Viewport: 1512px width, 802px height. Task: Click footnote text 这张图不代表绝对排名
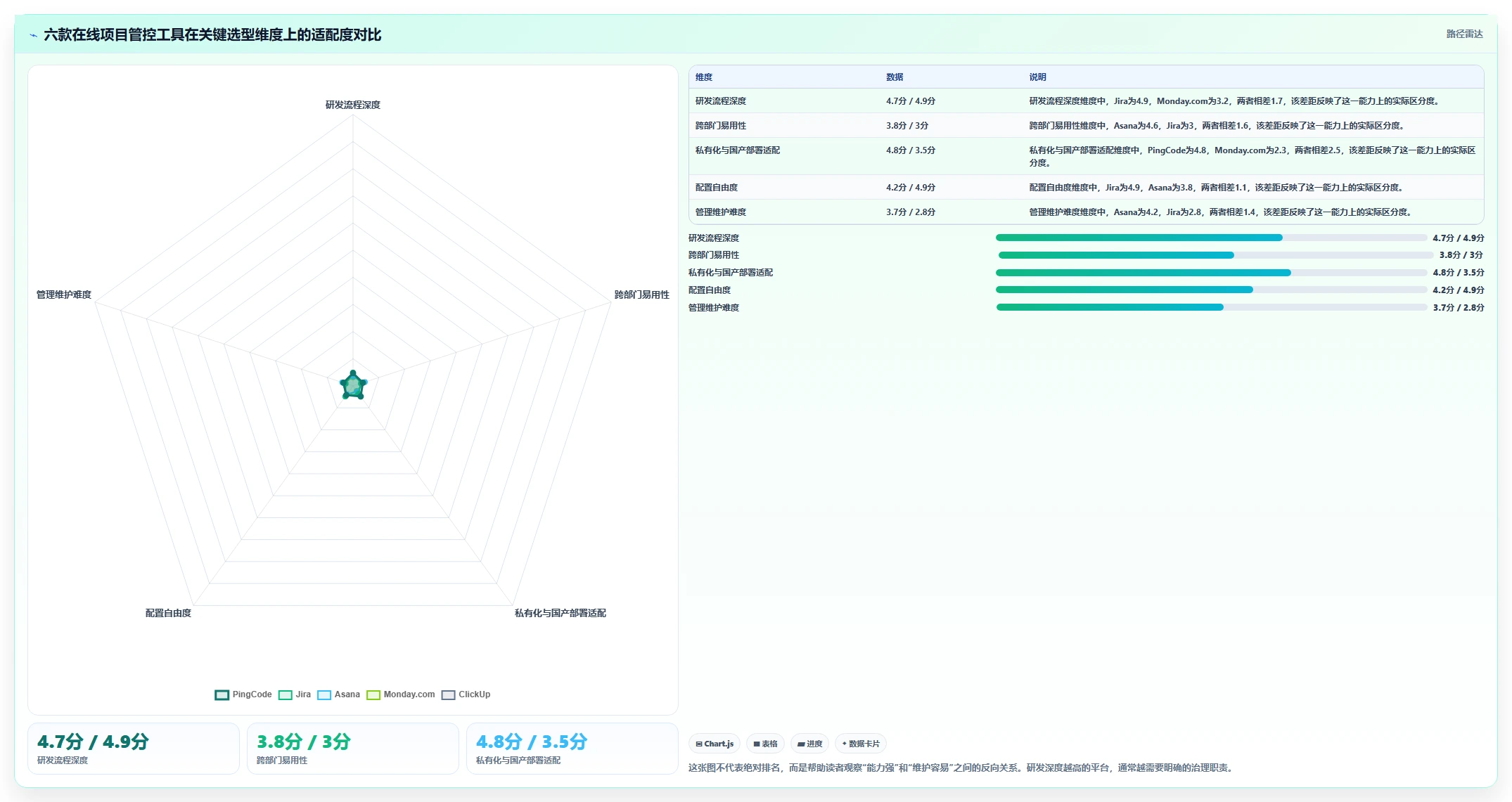961,768
